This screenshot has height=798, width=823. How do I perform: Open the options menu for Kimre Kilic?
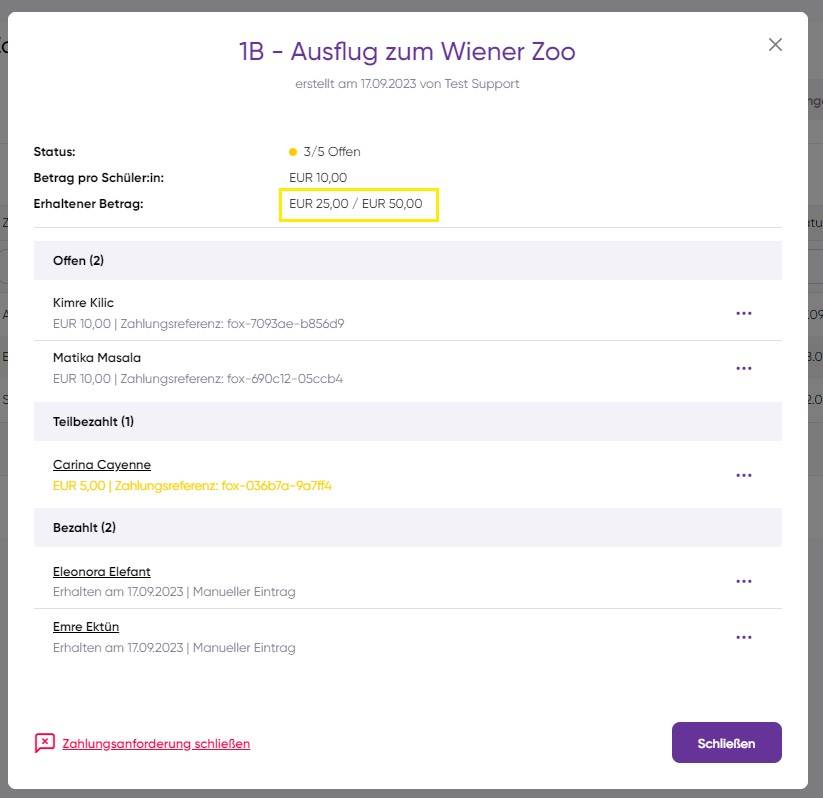point(744,313)
